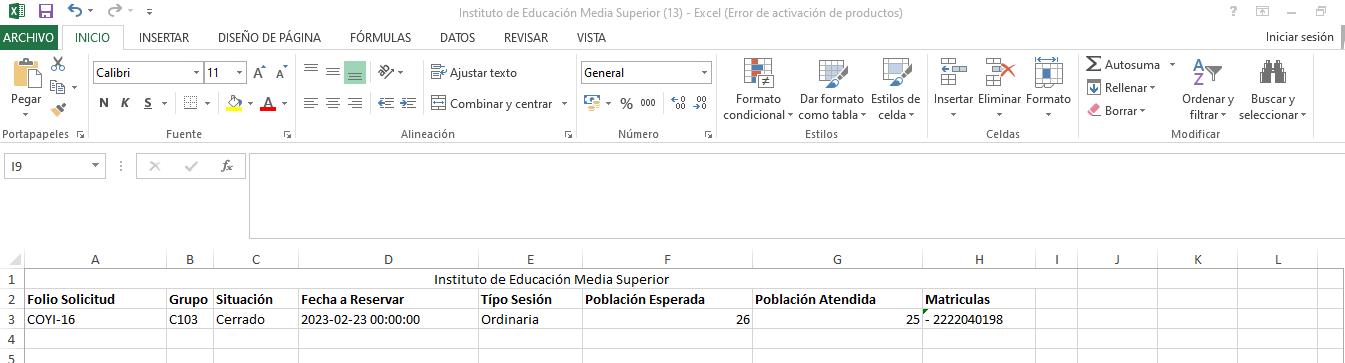The height and width of the screenshot is (363, 1345).
Task: Expand the General number format dropdown
Action: [x=704, y=72]
